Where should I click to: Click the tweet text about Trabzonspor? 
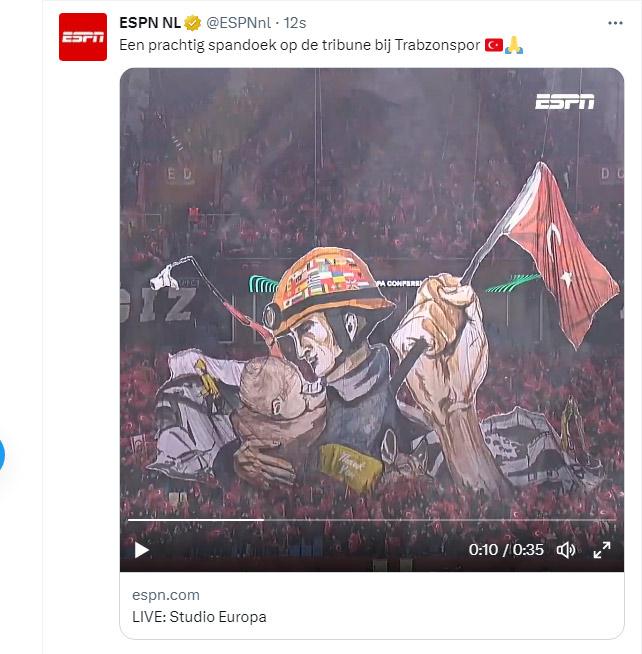300,45
